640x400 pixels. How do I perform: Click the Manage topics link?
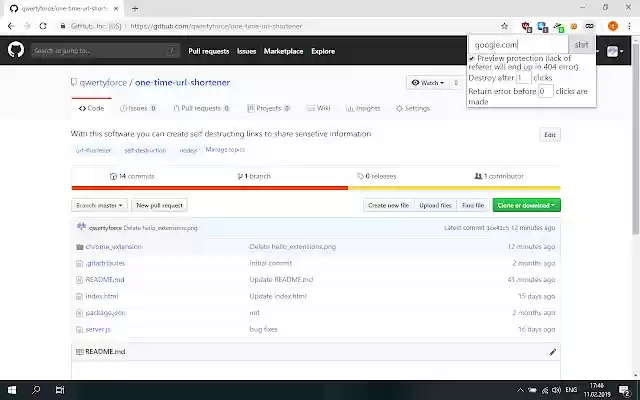[225, 150]
